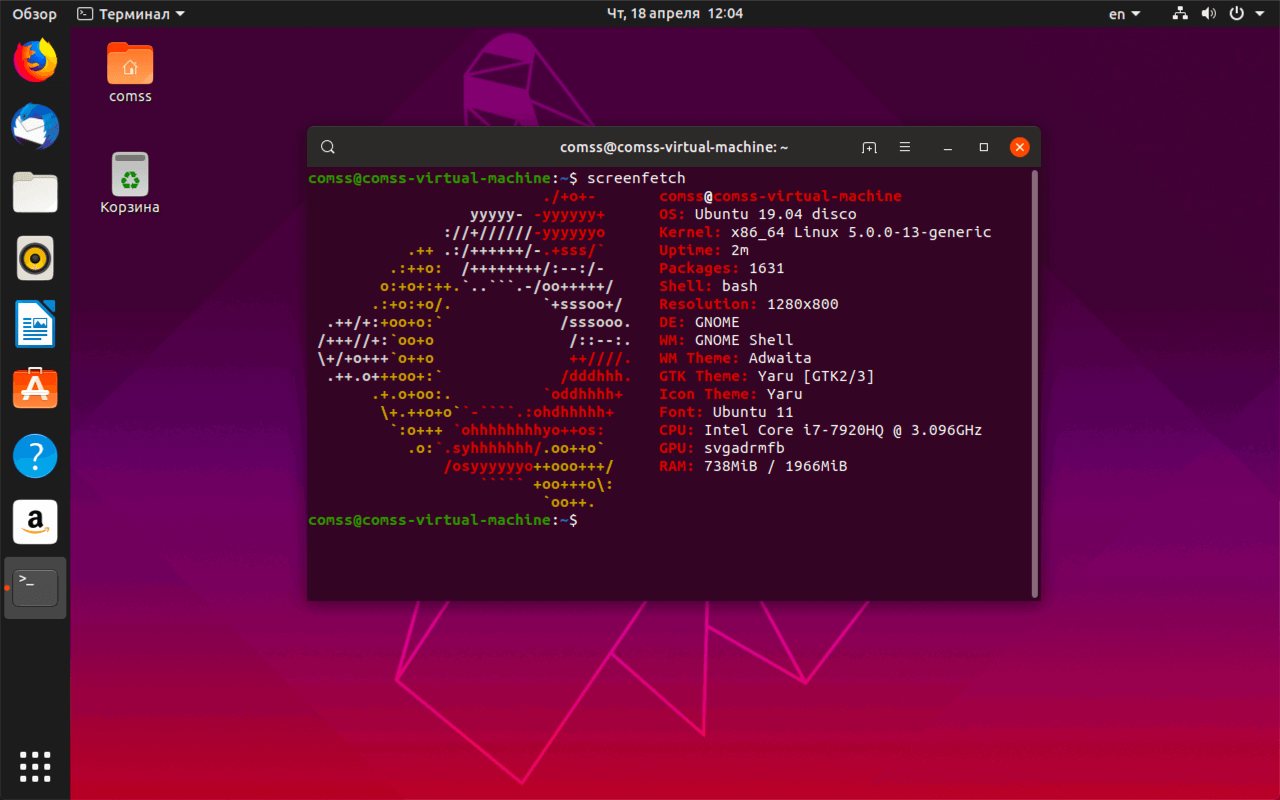Open Firefox from the dock
The image size is (1280, 800).
35,61
